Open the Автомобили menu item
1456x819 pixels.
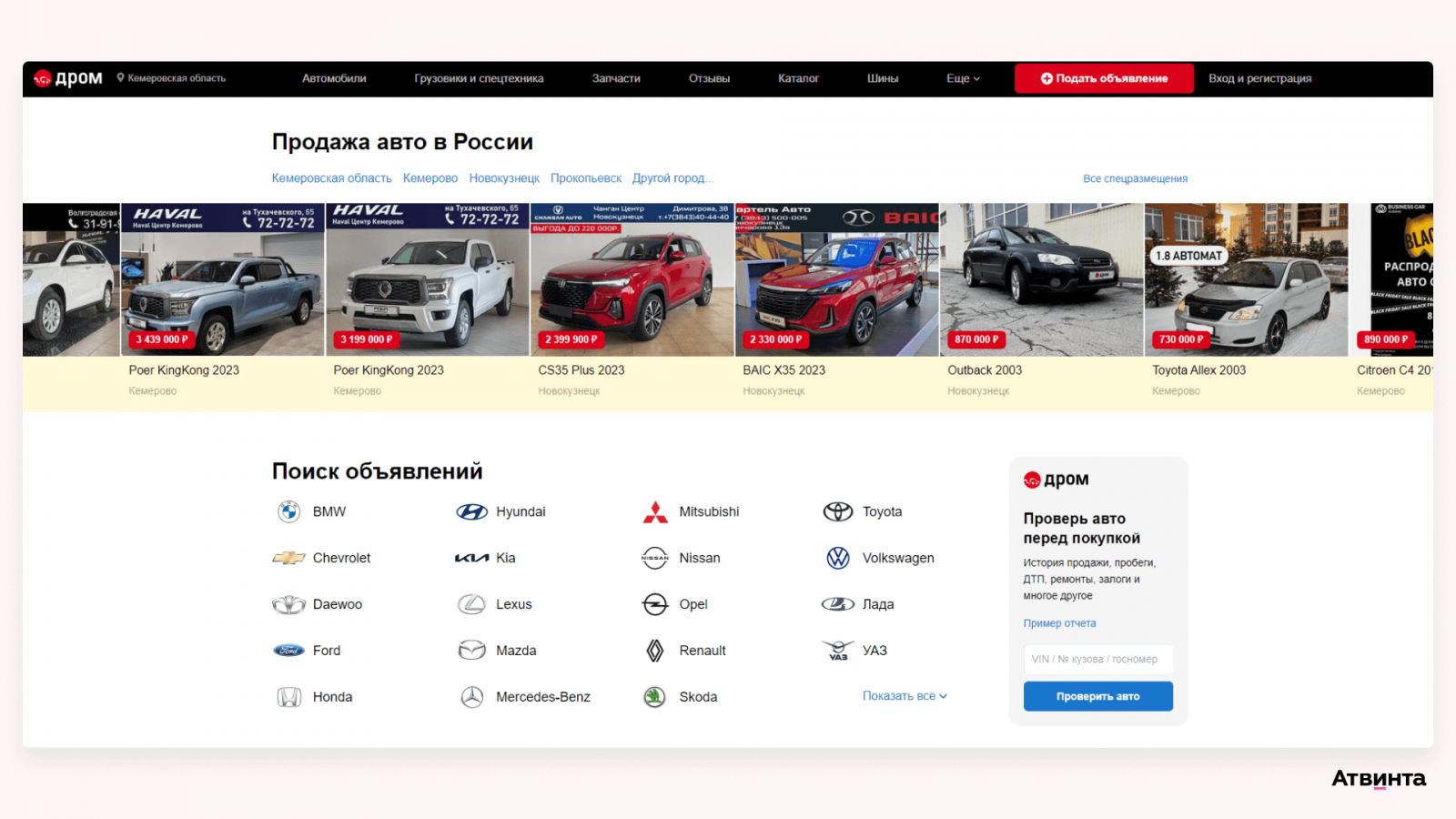[334, 78]
